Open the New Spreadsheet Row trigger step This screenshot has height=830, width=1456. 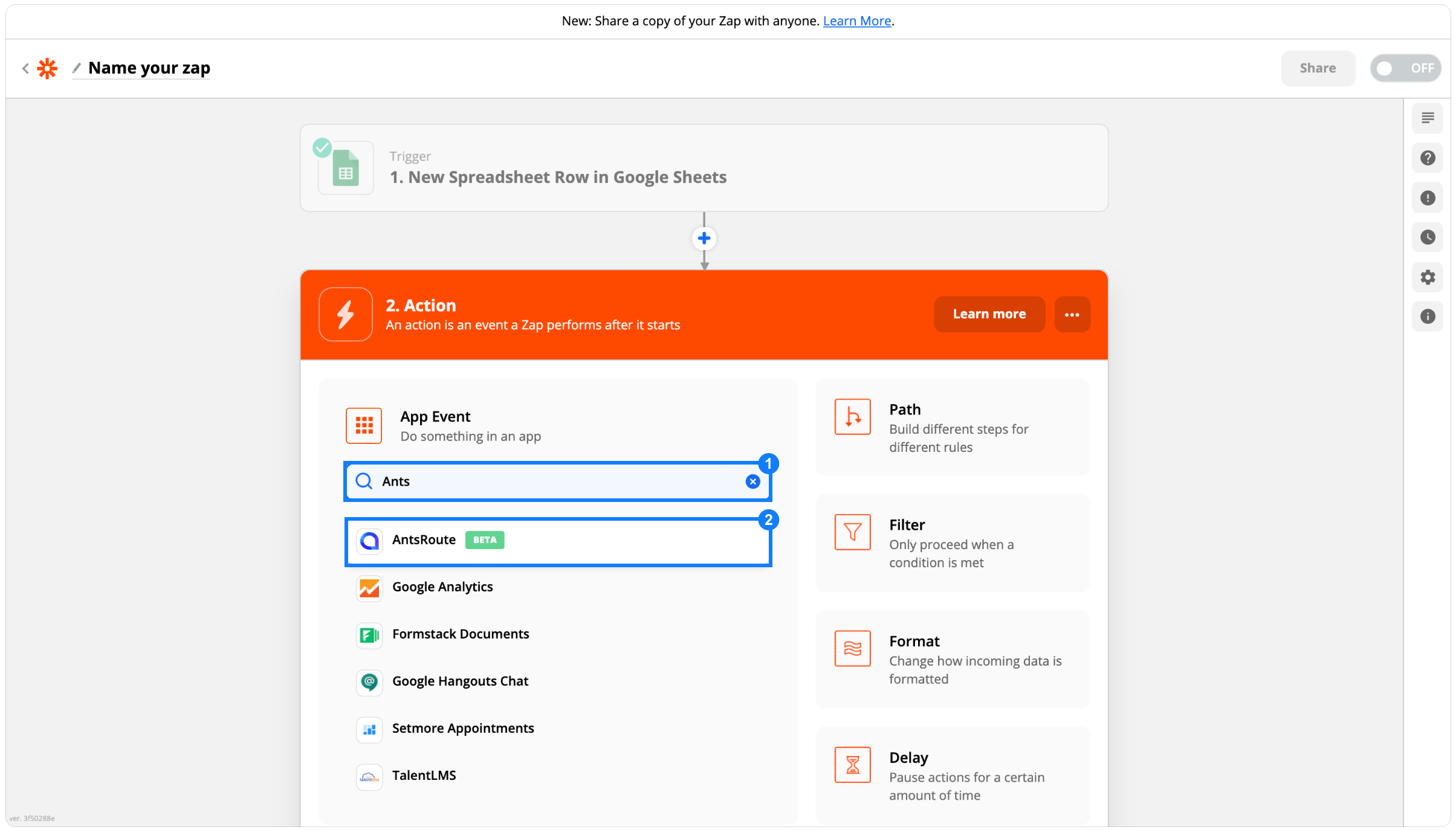click(704, 168)
